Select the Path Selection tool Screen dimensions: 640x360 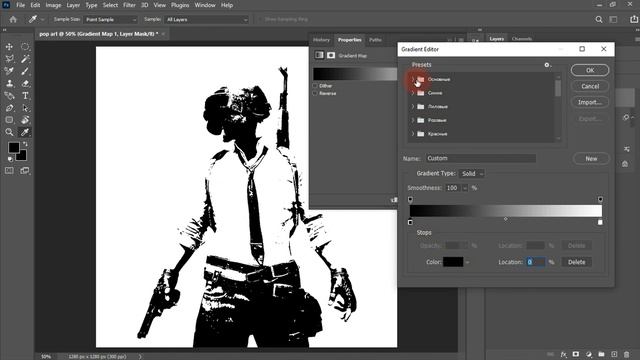(x=25, y=108)
